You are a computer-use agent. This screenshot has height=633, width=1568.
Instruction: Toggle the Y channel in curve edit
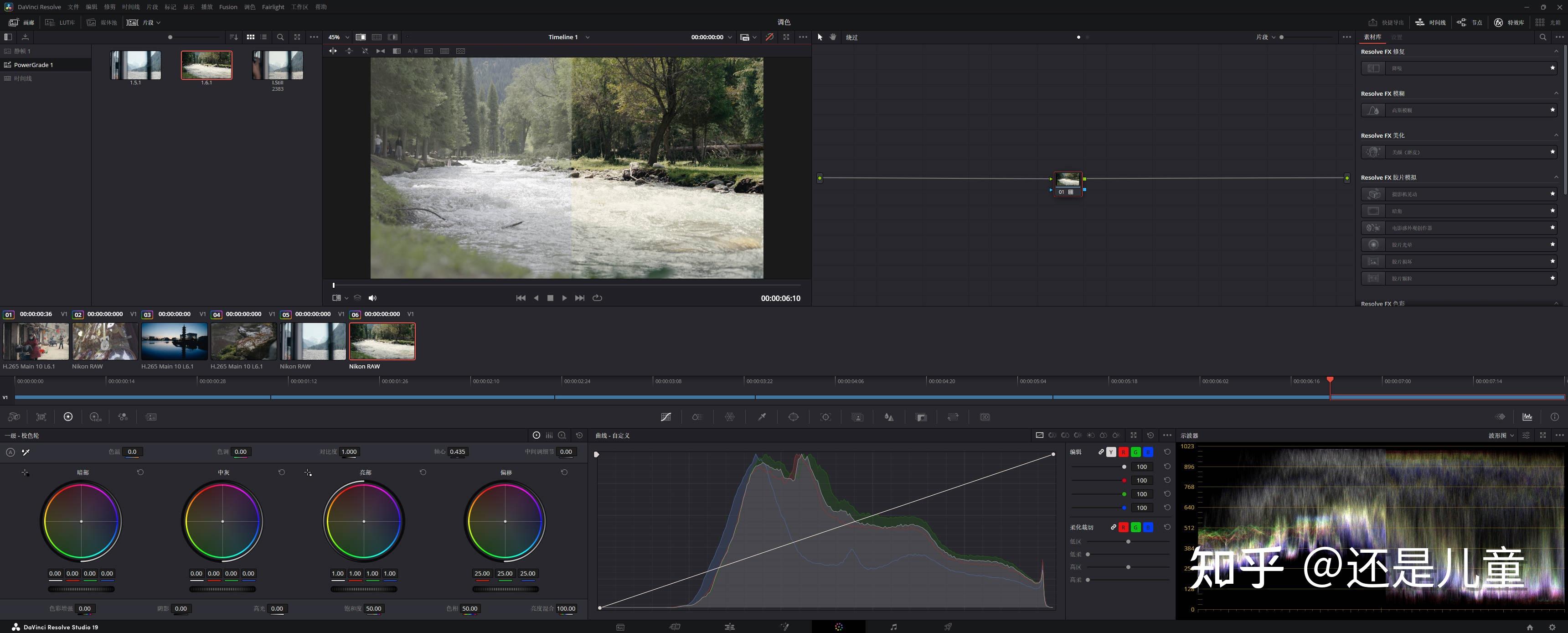[x=1111, y=452]
